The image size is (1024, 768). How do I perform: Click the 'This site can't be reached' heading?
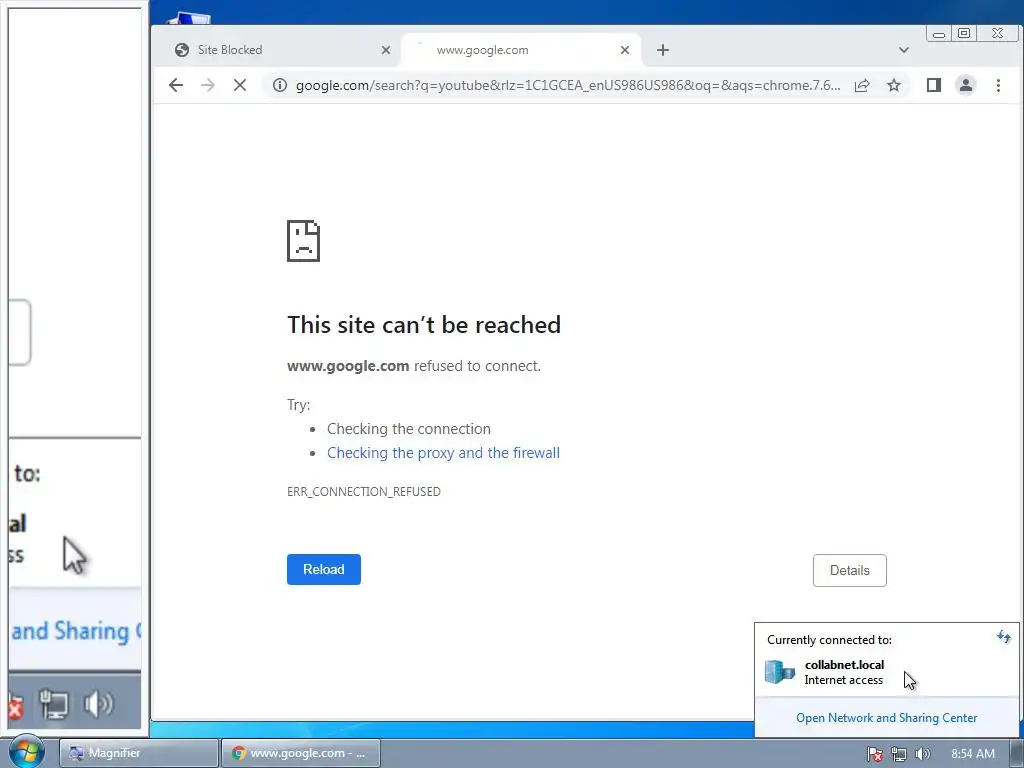pyautogui.click(x=424, y=325)
